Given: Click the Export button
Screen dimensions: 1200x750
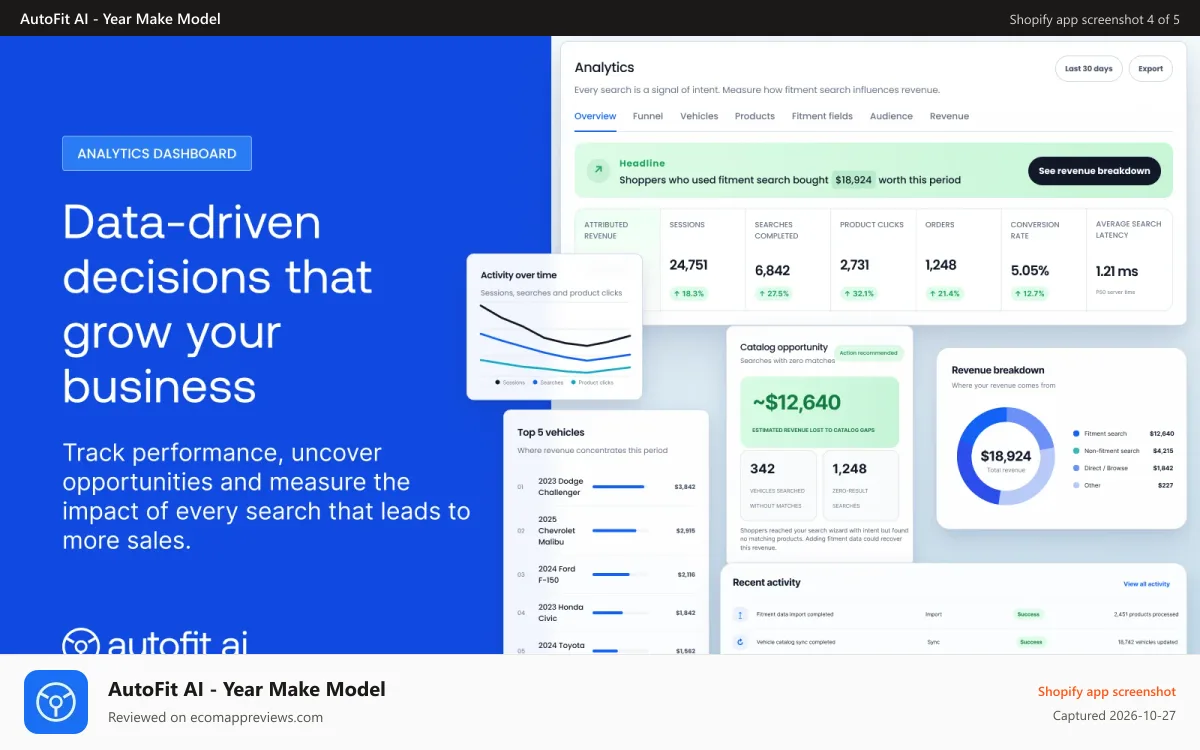Looking at the screenshot, I should (1151, 69).
